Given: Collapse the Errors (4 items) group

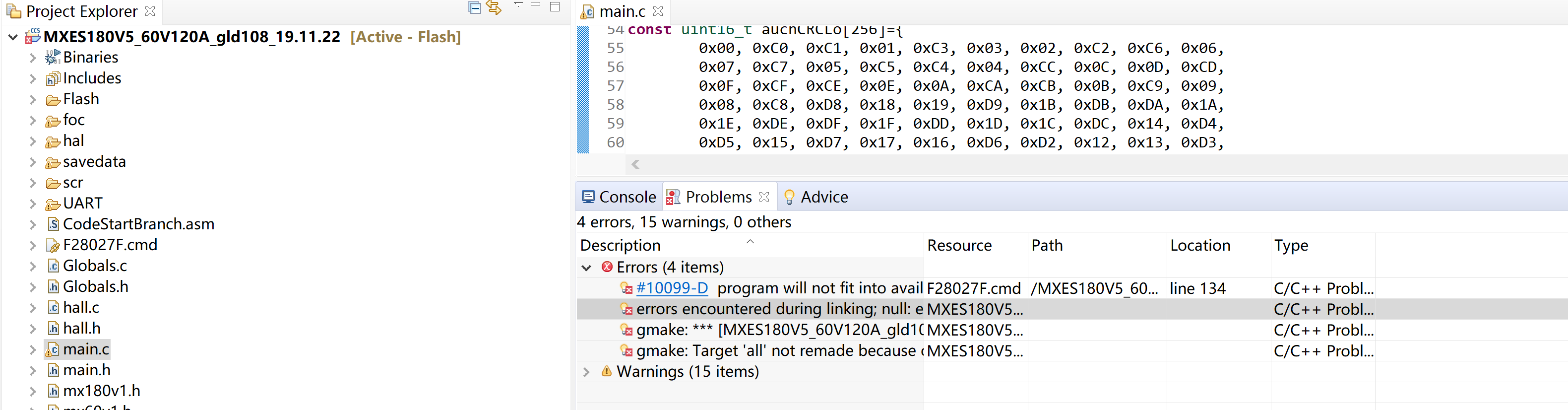Looking at the screenshot, I should 586,268.
